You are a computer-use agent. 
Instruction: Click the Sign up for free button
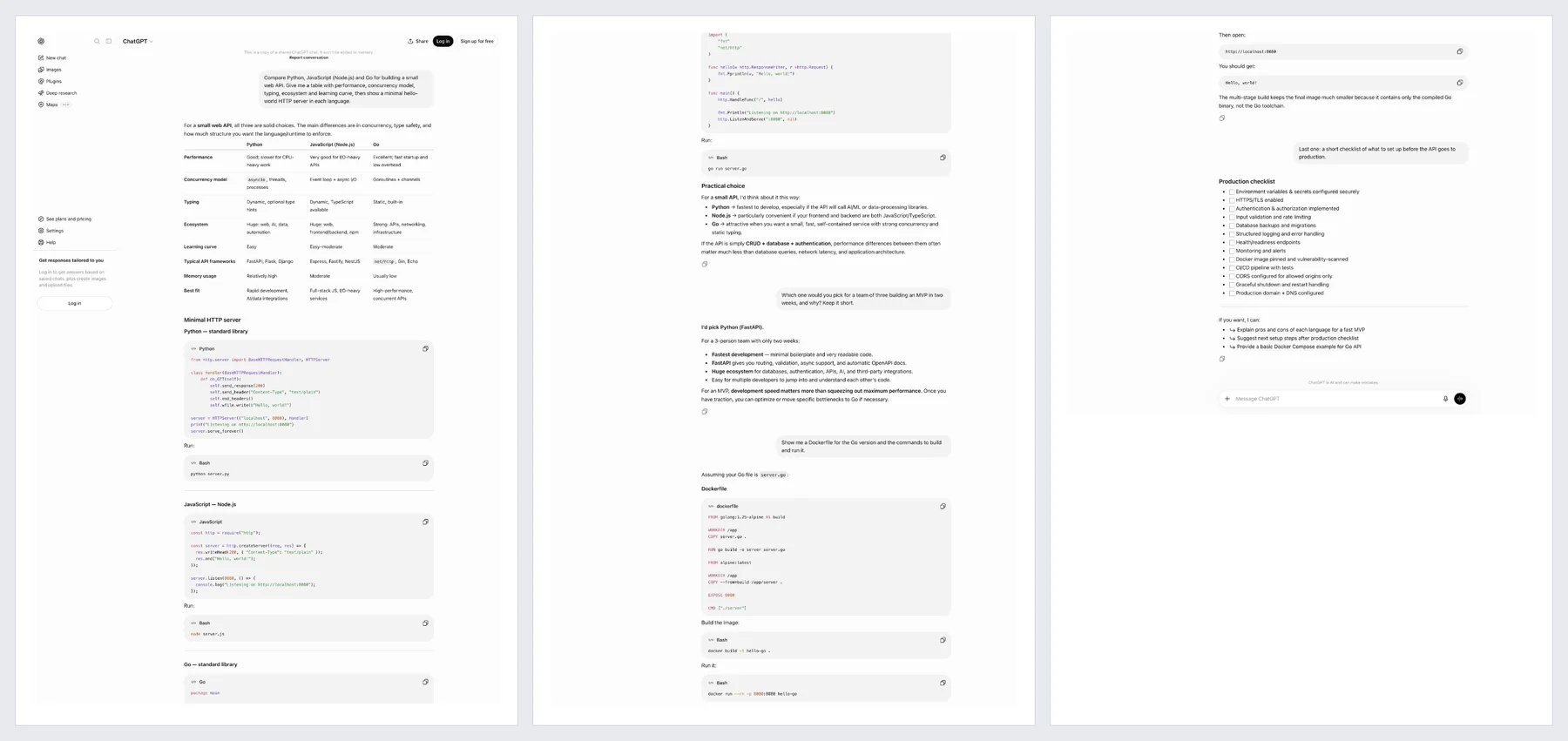coord(476,41)
